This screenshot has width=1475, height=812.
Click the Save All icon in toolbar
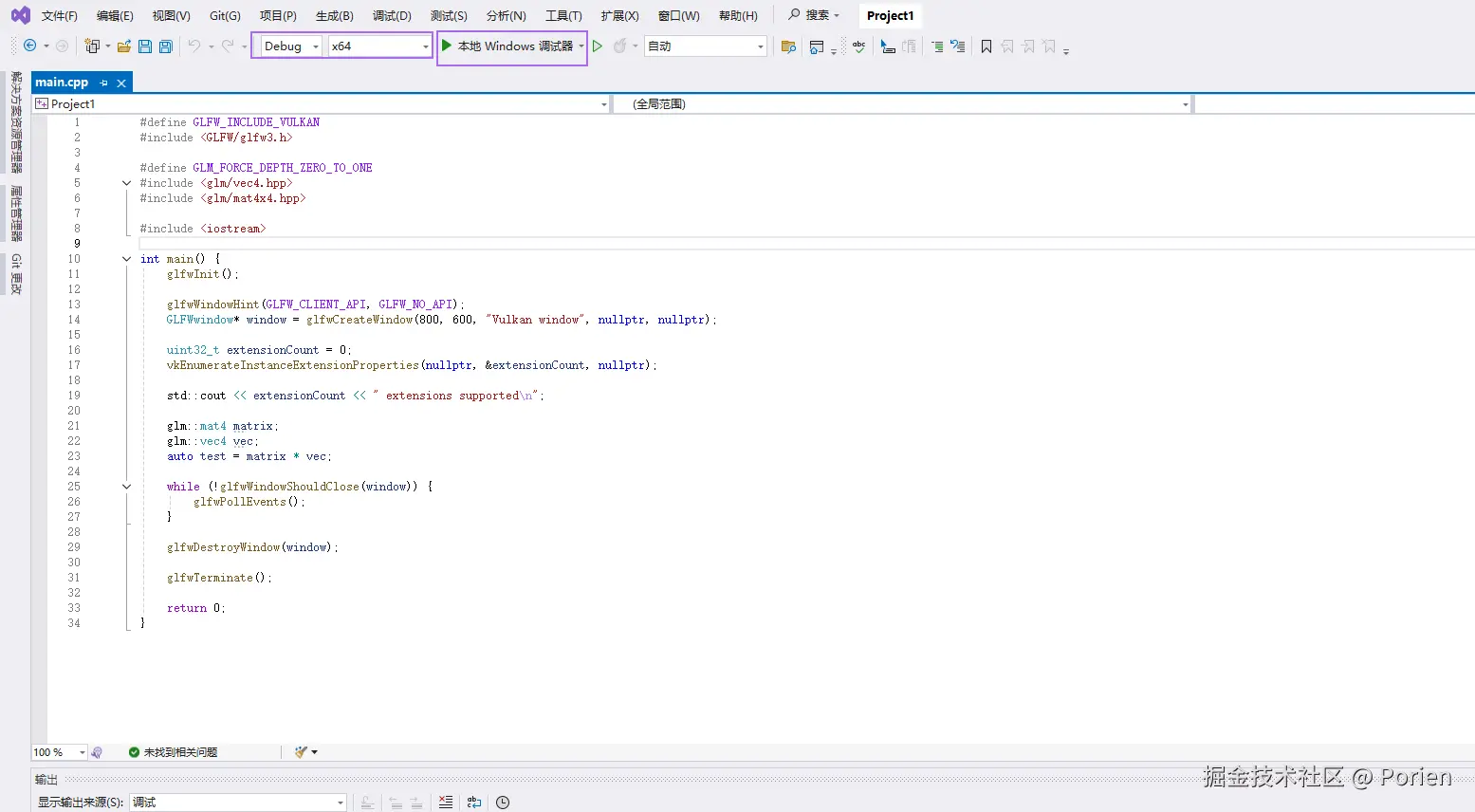coord(166,46)
